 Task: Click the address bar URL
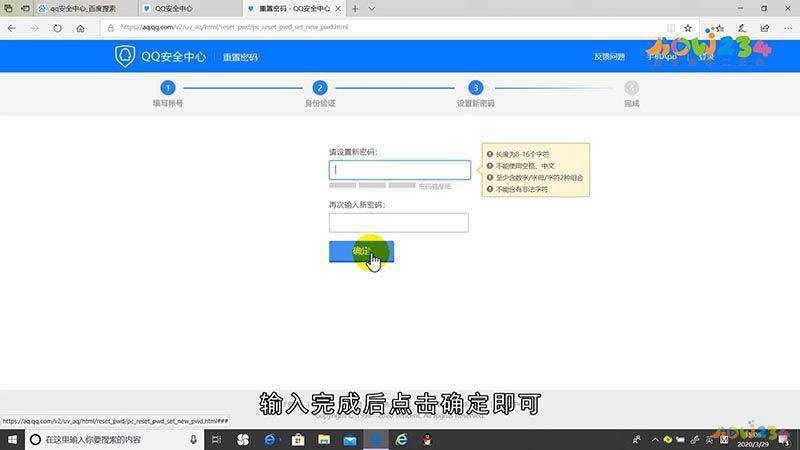(234, 28)
